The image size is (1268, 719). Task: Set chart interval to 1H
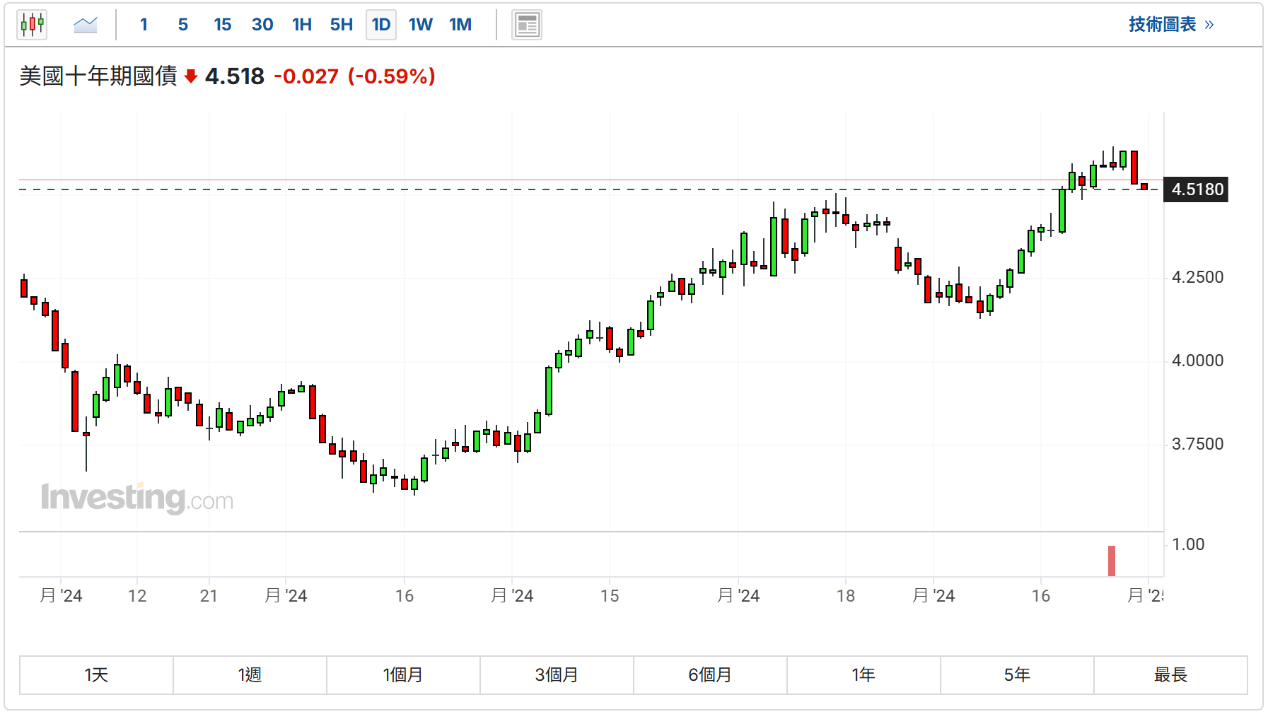click(x=301, y=24)
